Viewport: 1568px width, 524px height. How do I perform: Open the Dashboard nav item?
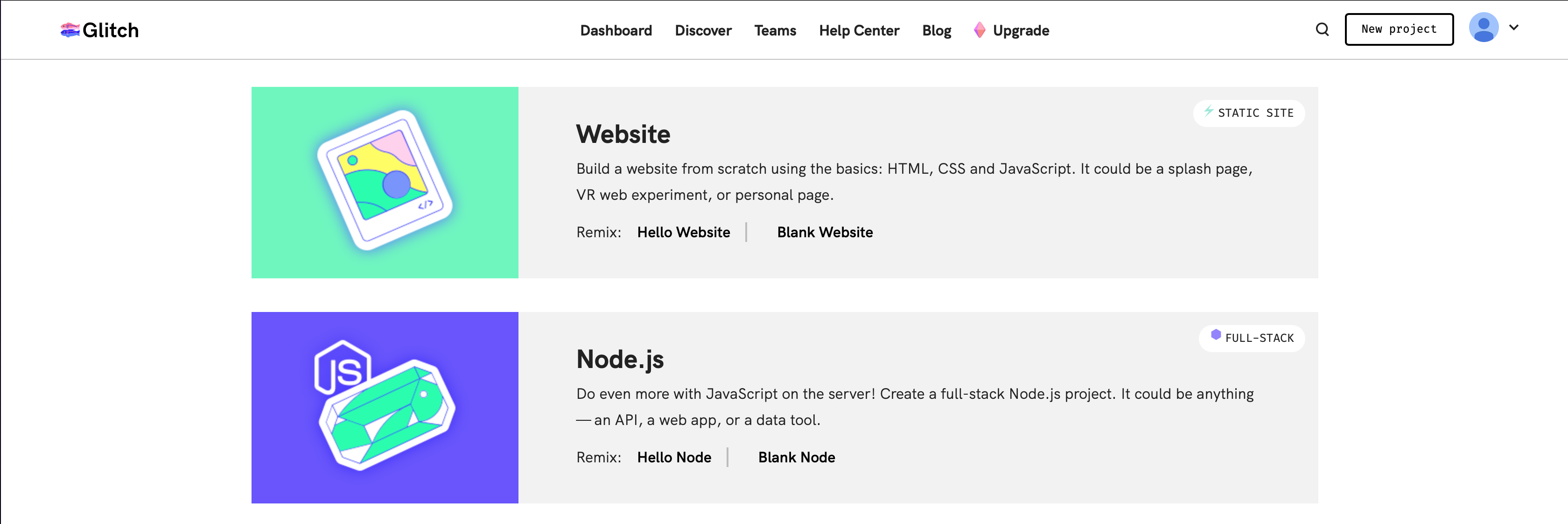(x=616, y=30)
